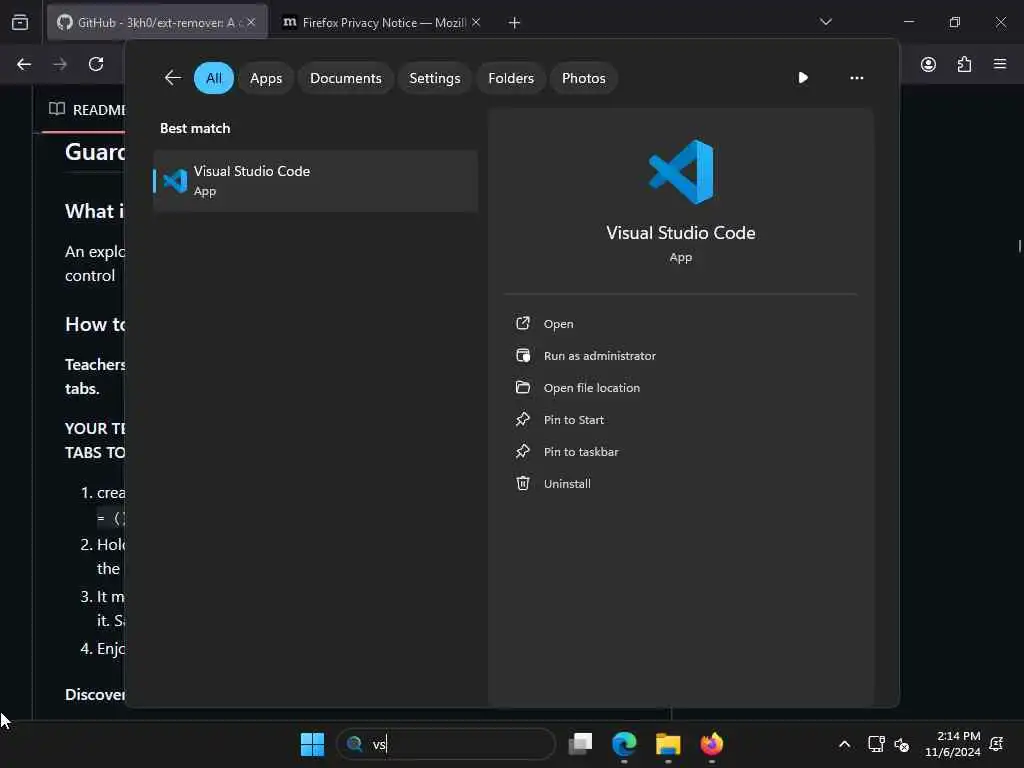List all Firefox tabs dropdown

(825, 22)
